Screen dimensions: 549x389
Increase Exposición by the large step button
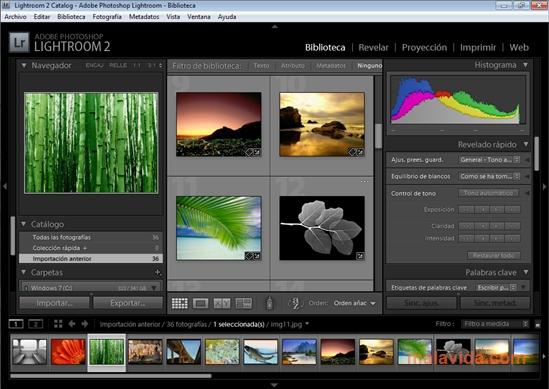pos(513,210)
